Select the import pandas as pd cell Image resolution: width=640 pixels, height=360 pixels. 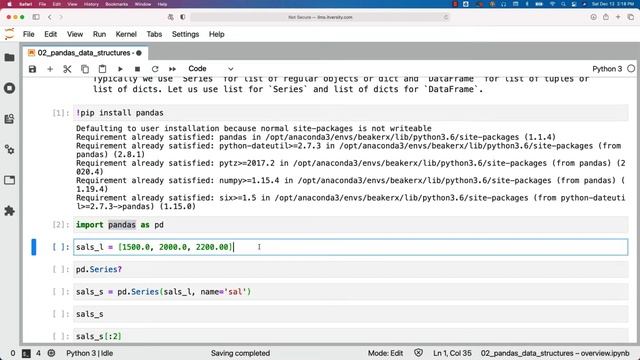pos(350,224)
